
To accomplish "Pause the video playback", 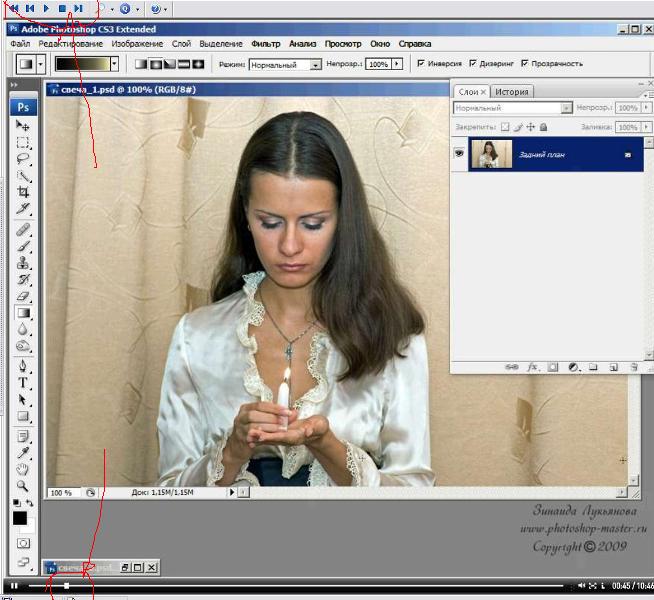I will [x=14, y=586].
